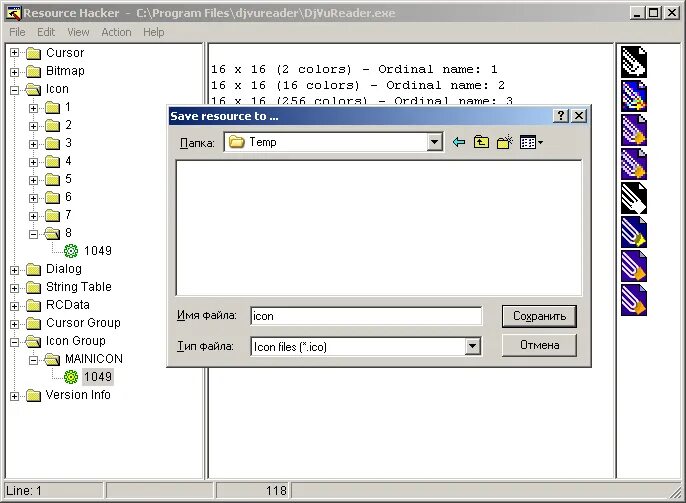The height and width of the screenshot is (503, 686).
Task: Click the green gear icon under MAINICON
Action: [x=71, y=377]
